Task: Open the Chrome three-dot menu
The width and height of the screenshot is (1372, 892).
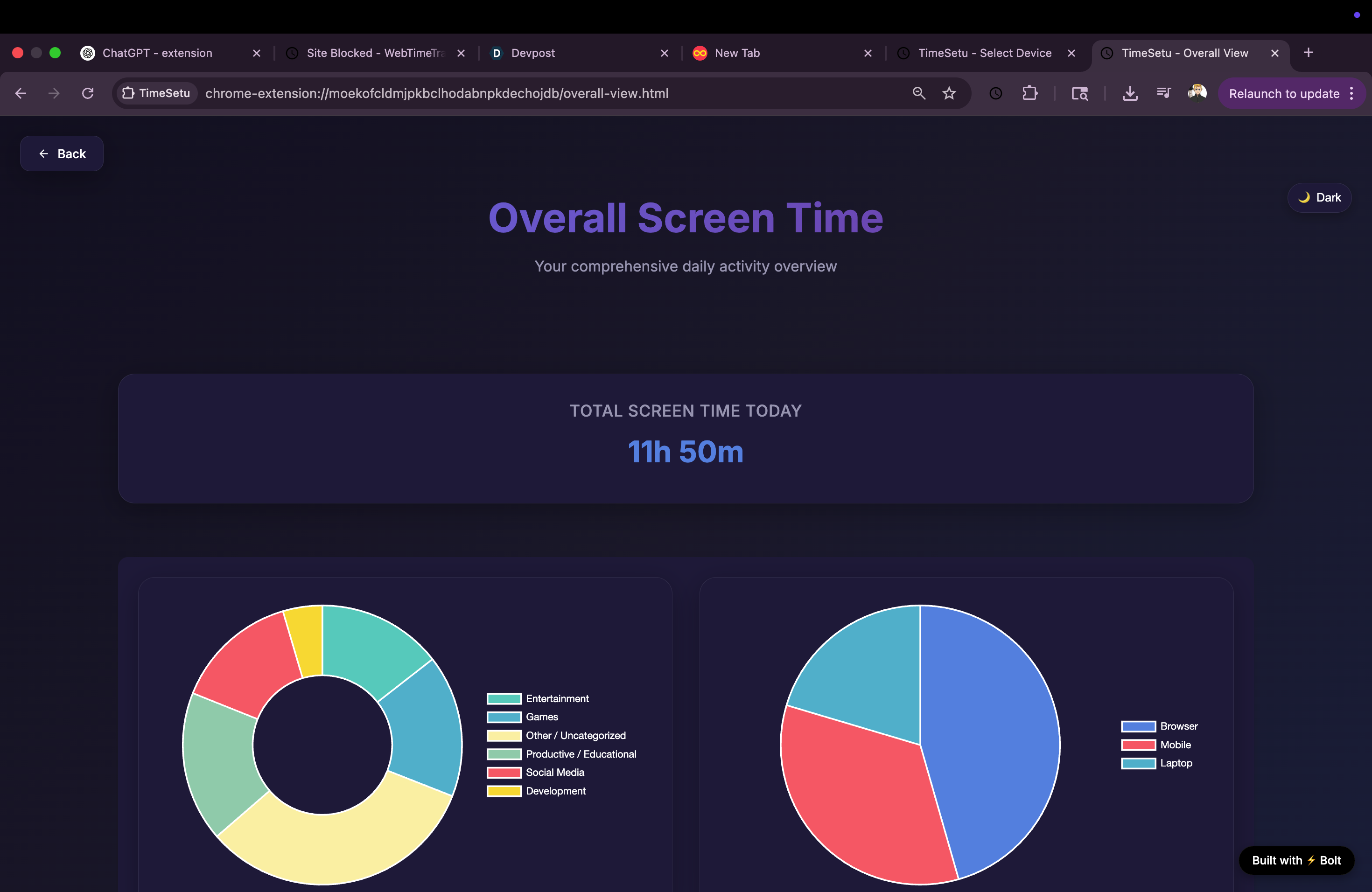Action: tap(1351, 93)
